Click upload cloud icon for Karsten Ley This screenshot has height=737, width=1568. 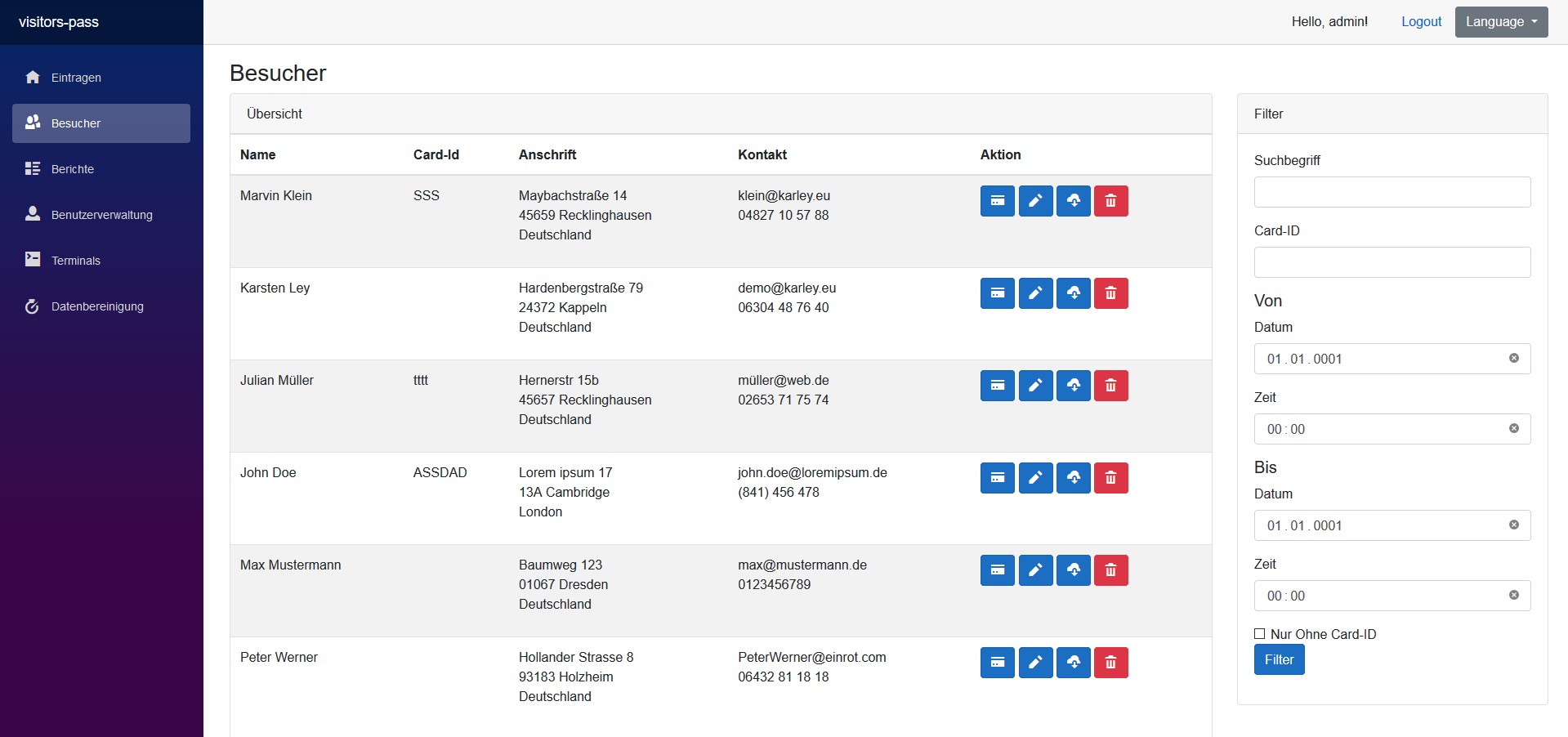pyautogui.click(x=1074, y=293)
